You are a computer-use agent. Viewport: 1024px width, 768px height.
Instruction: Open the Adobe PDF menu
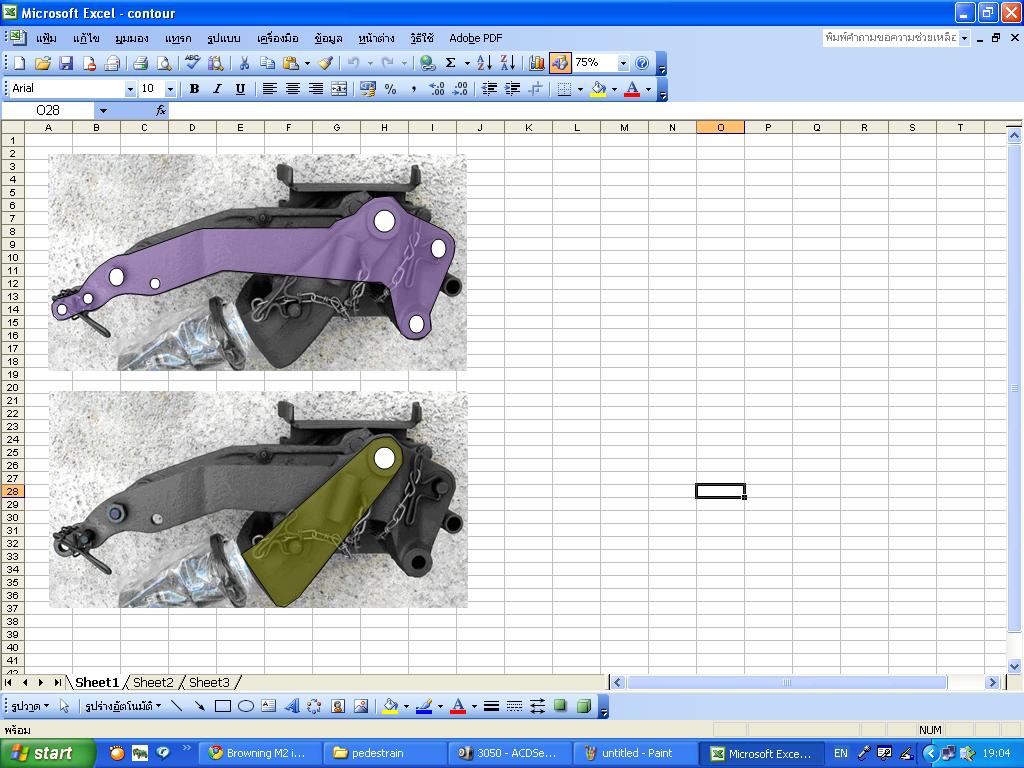[475, 38]
